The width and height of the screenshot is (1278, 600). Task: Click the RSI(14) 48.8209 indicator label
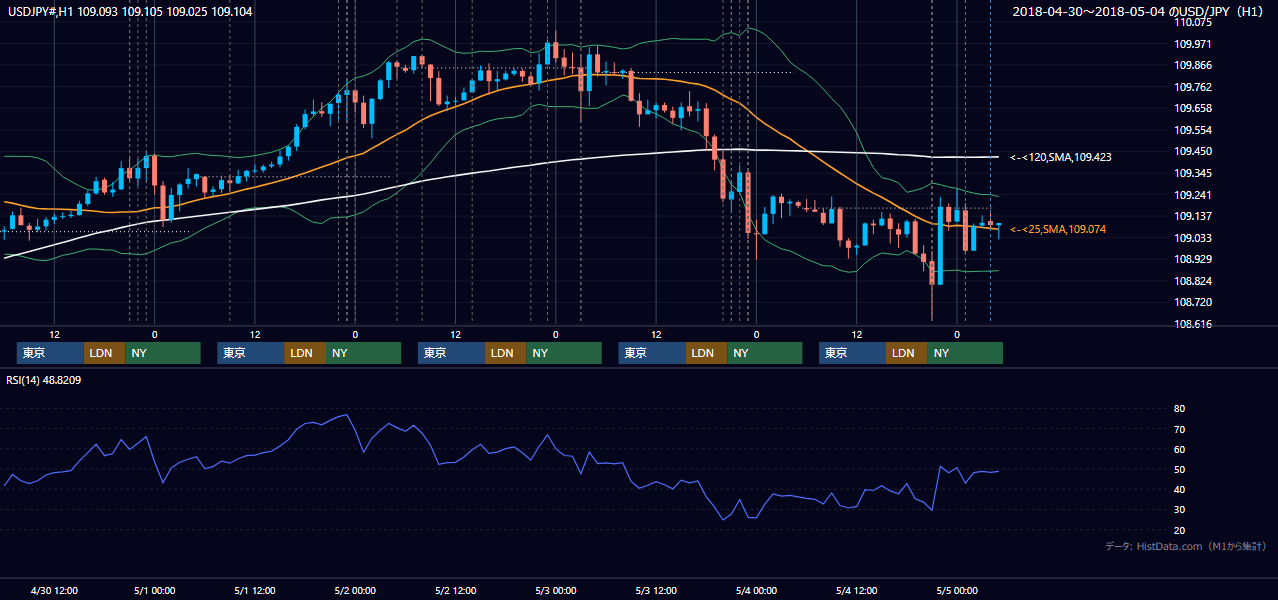pos(44,380)
